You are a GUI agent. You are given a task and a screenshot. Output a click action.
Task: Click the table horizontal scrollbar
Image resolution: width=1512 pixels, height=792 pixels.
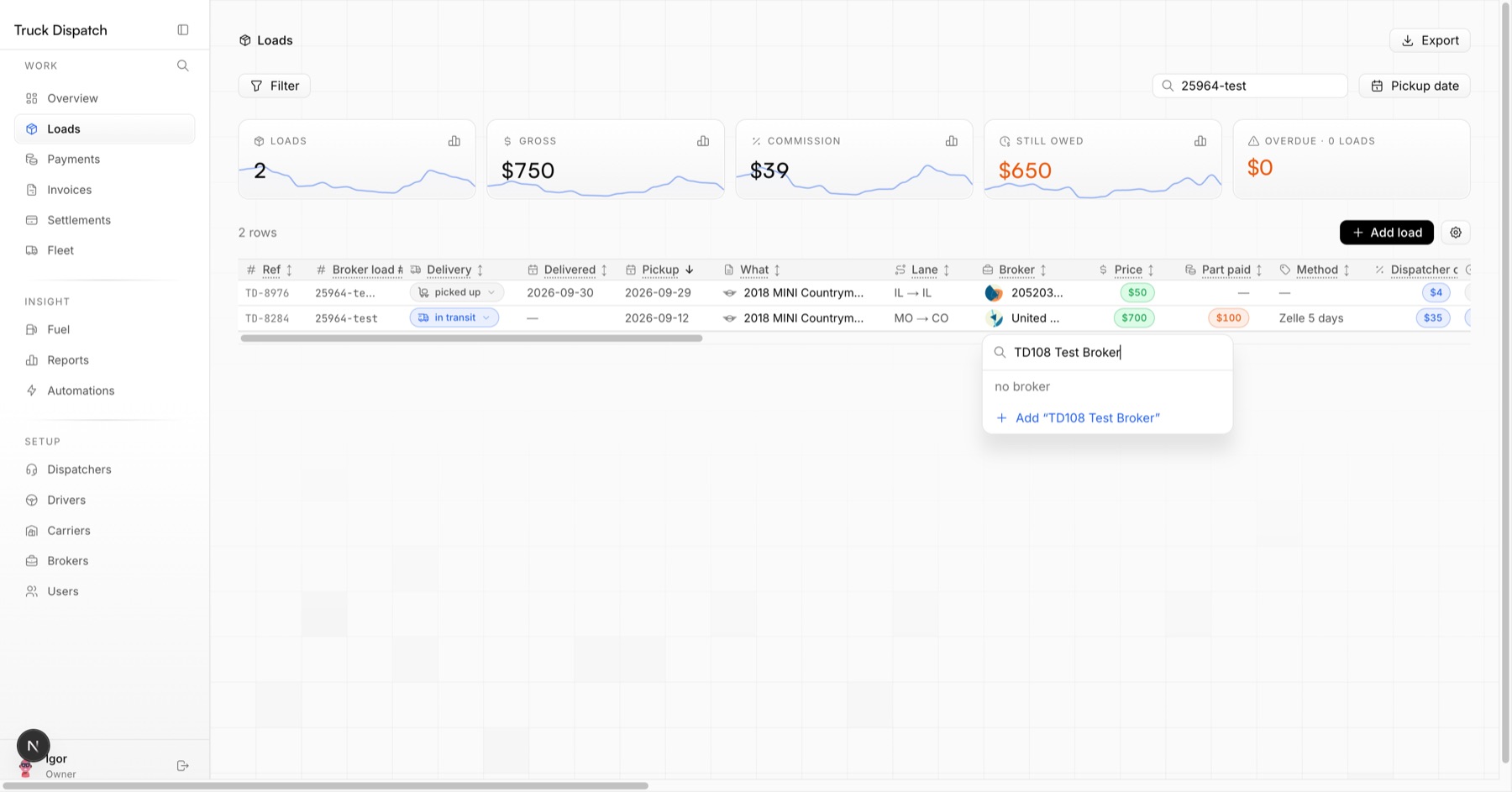pos(471,338)
